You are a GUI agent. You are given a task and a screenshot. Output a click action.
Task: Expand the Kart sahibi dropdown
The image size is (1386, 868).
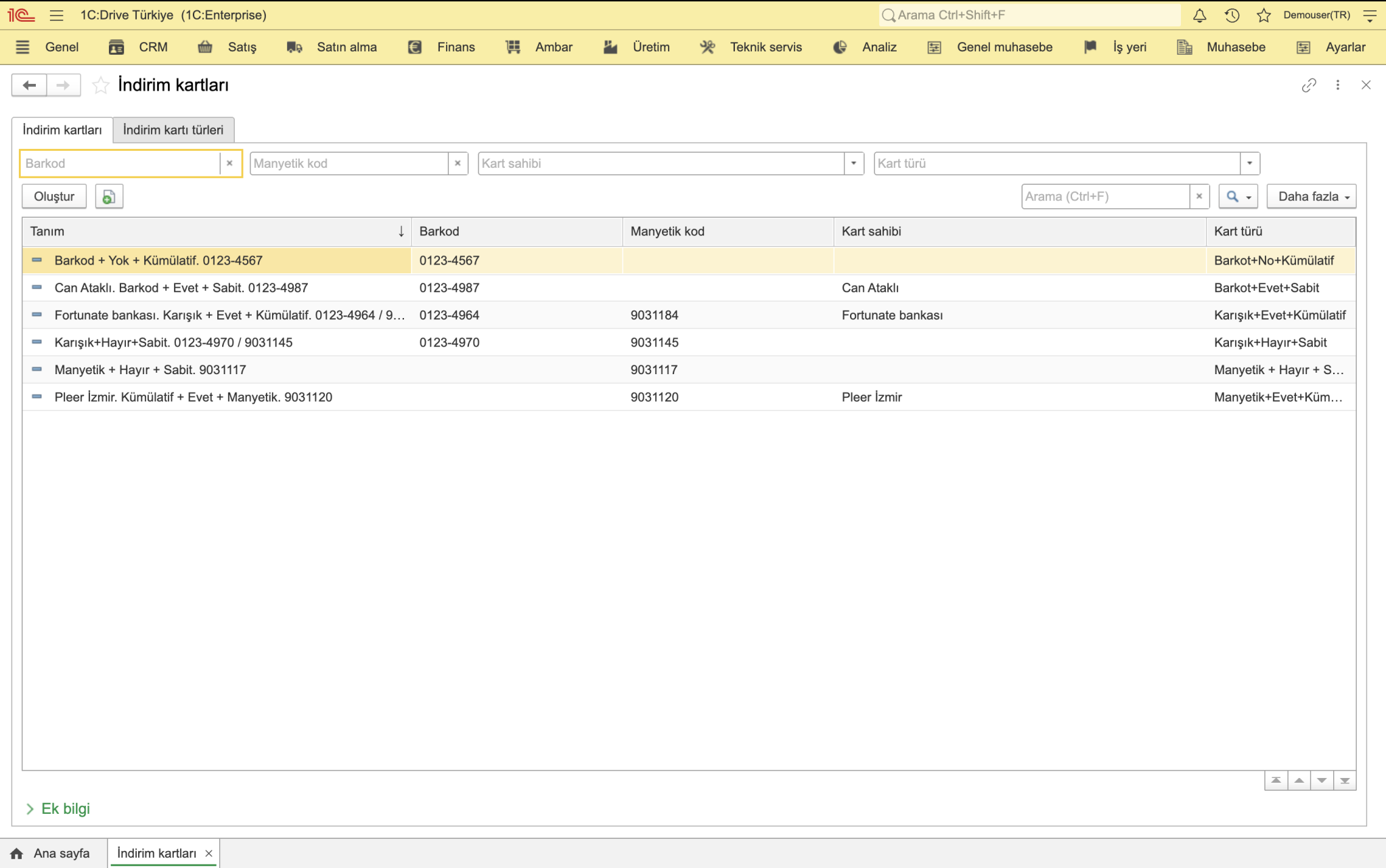(x=854, y=163)
